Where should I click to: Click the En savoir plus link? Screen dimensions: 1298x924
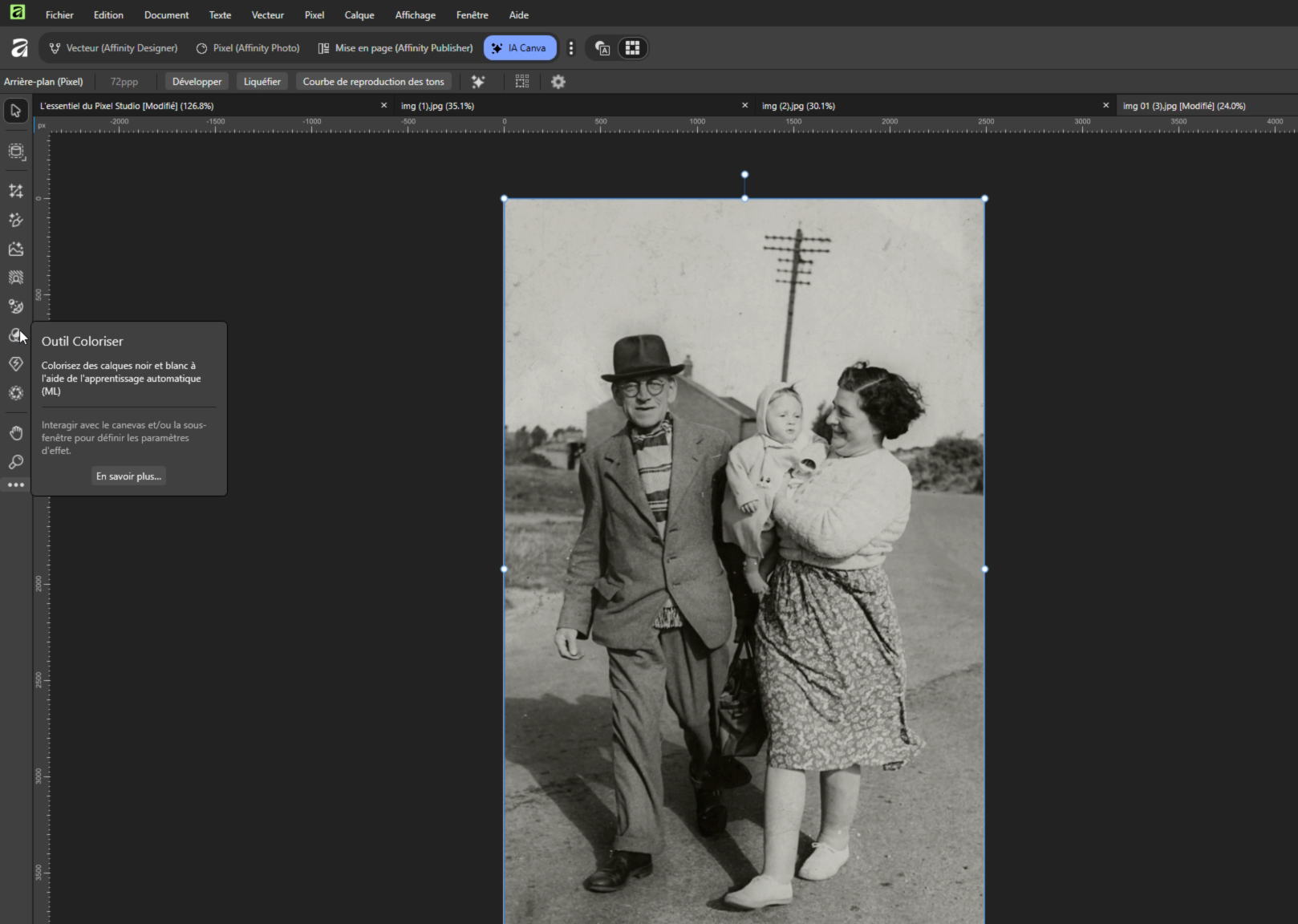[x=128, y=476]
